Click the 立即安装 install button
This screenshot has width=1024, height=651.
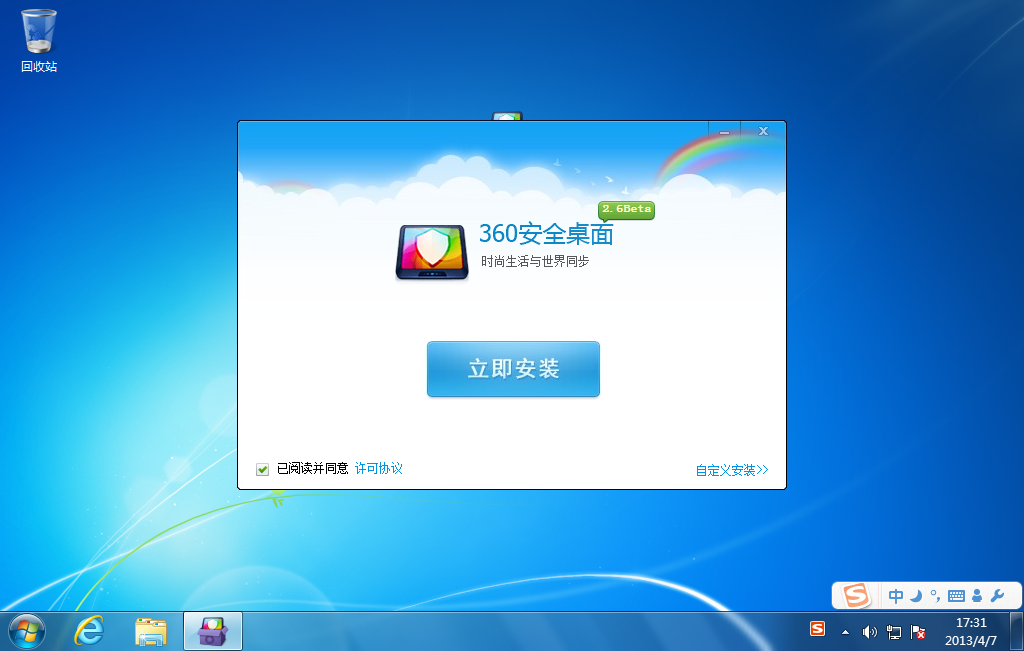click(x=513, y=369)
